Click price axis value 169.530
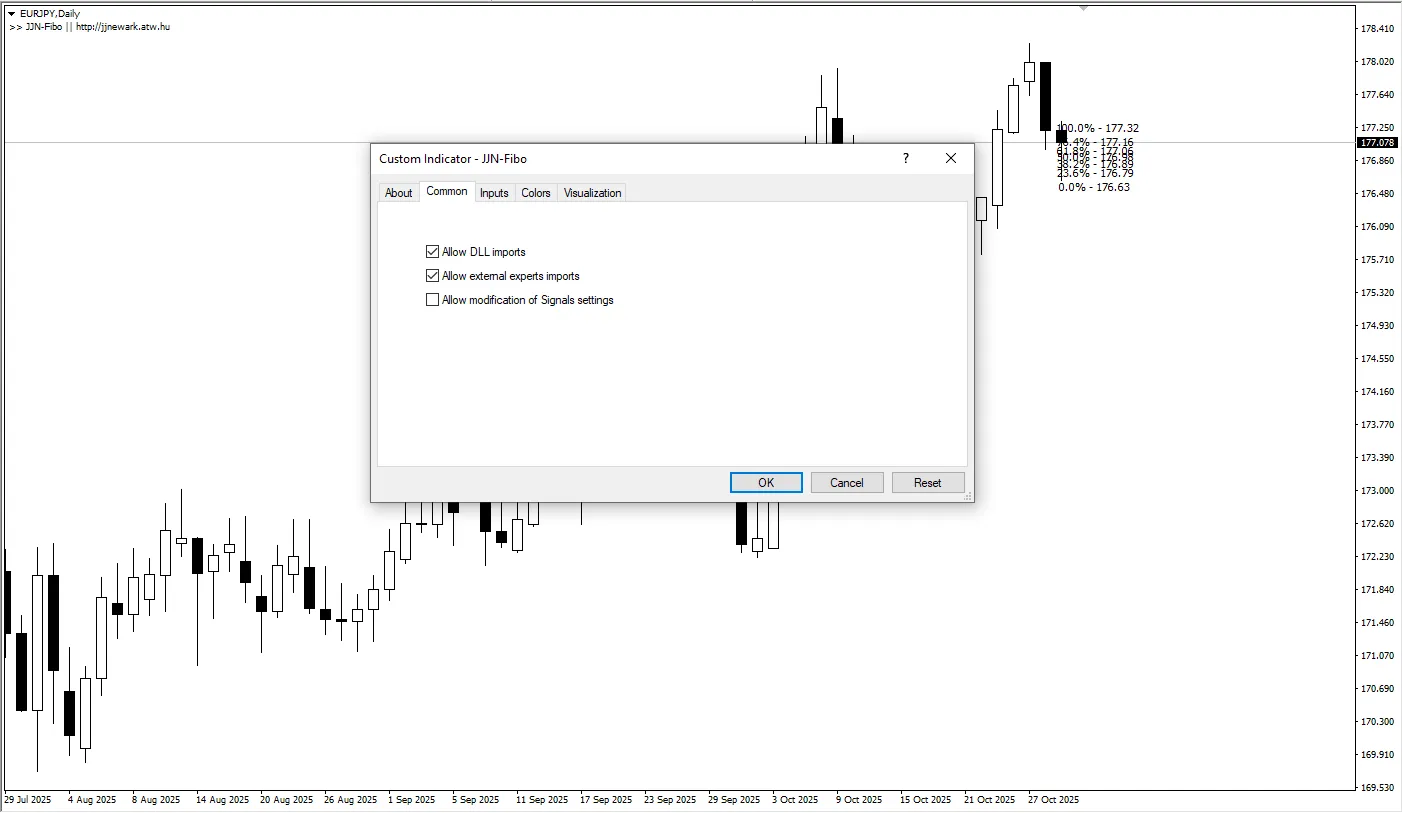 coord(1378,788)
